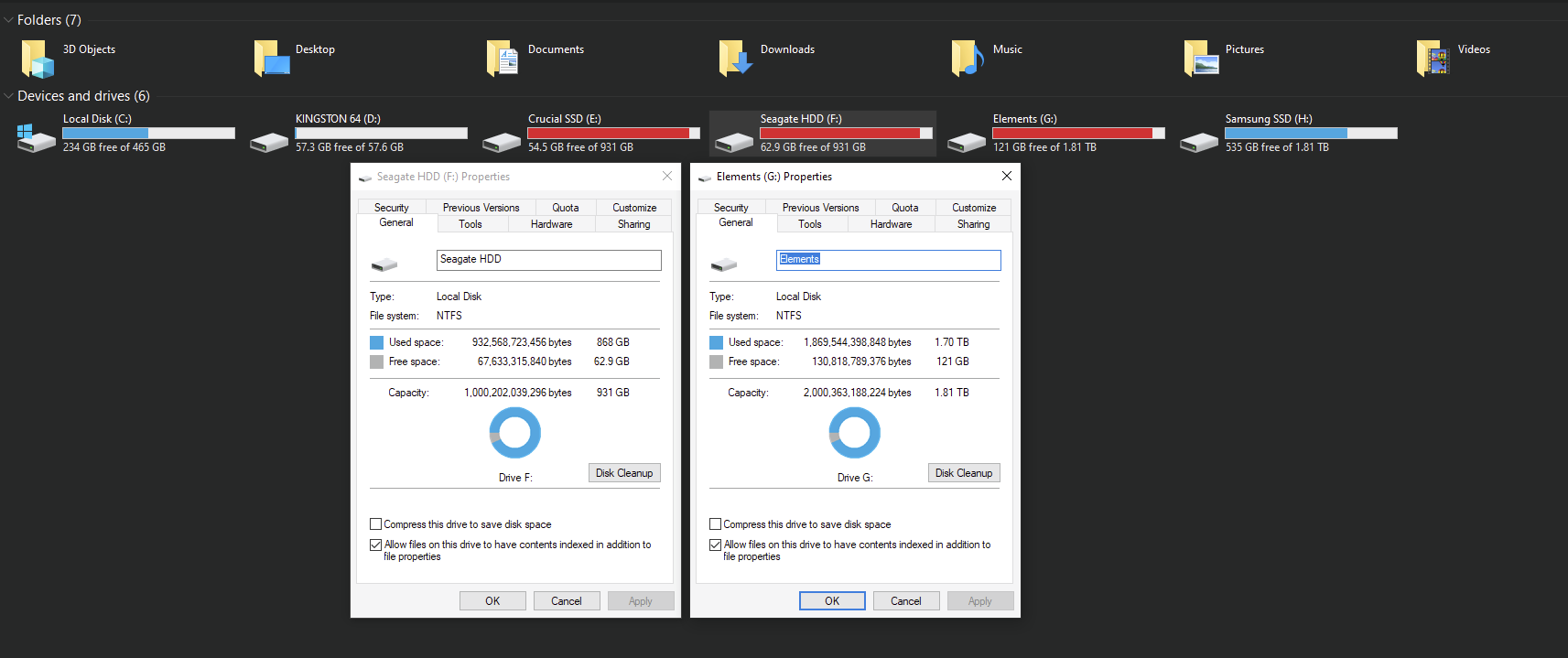Click Local Disk (C:) capacity bar
Viewport: 1568px width, 658px height.
click(149, 134)
